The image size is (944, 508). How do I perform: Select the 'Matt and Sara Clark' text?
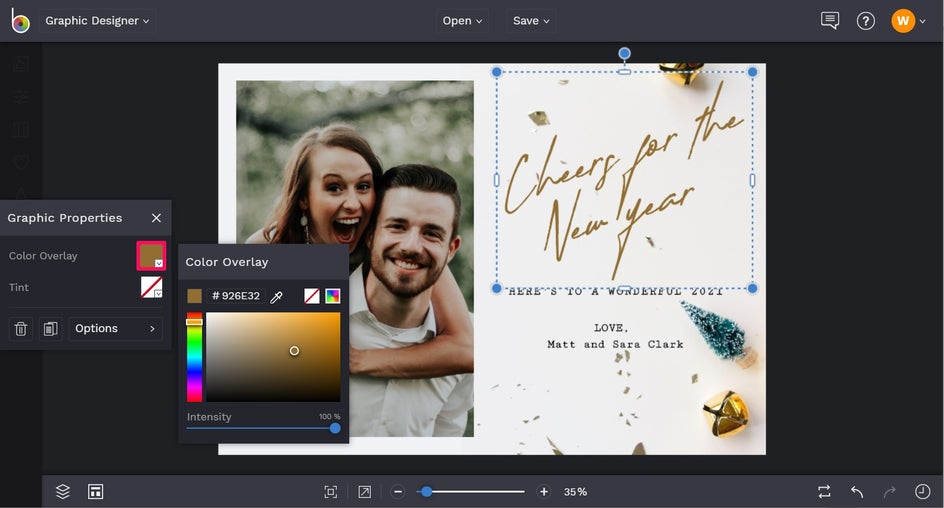pyautogui.click(x=615, y=344)
